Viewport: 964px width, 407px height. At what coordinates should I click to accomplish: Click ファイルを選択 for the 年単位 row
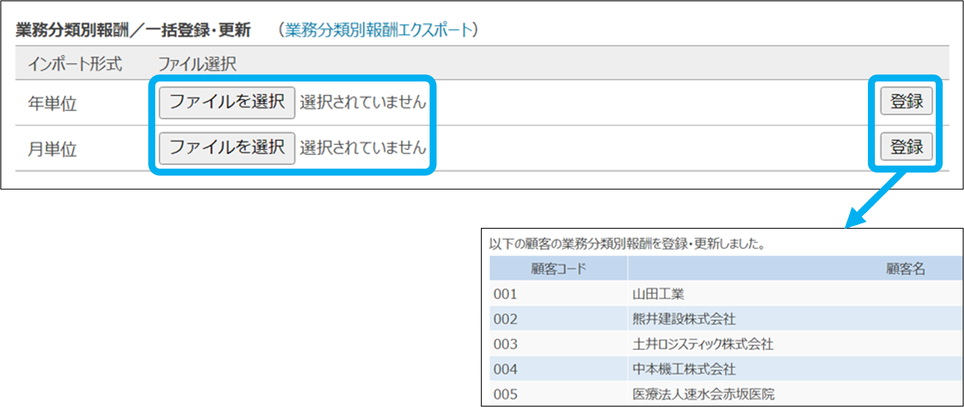(227, 101)
